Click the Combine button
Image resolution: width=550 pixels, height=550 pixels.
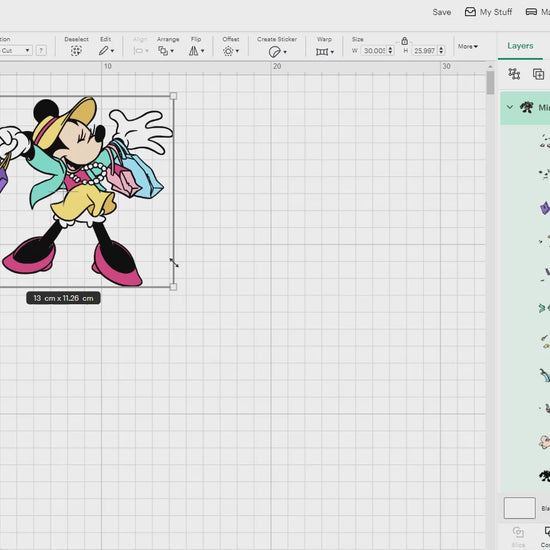(546, 536)
